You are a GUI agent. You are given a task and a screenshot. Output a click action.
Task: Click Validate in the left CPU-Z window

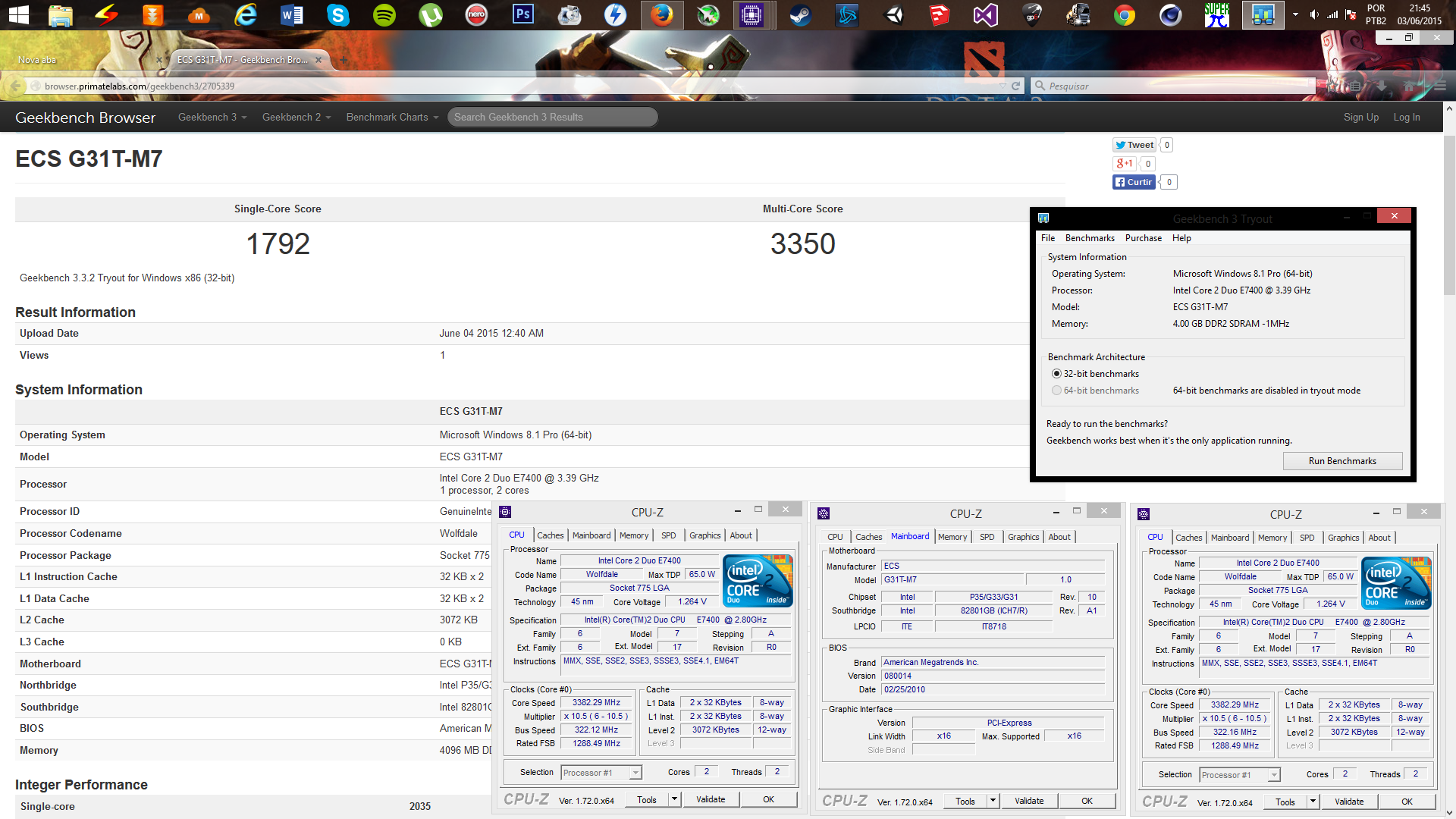(711, 799)
